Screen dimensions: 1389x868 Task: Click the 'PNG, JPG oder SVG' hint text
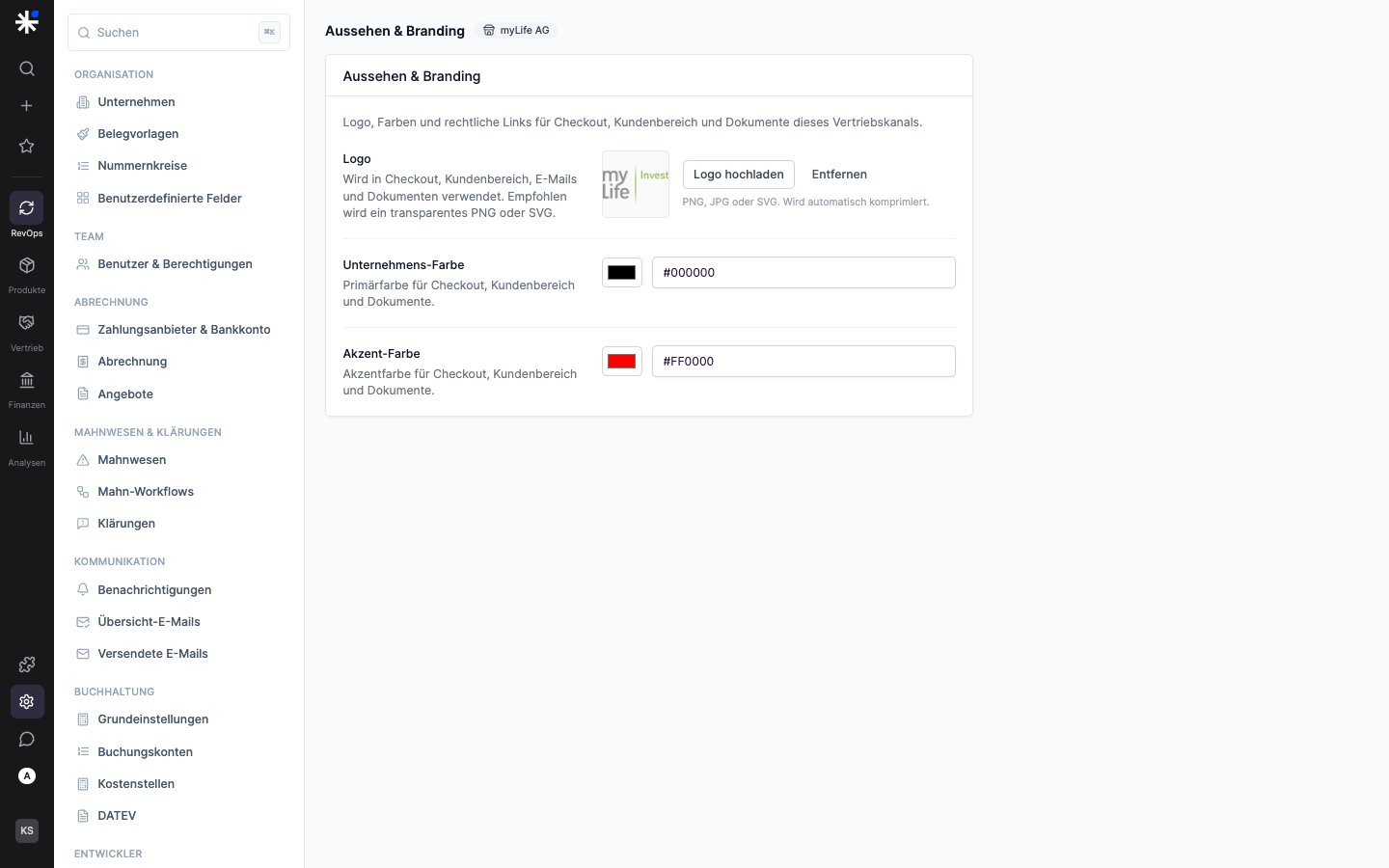(x=805, y=203)
